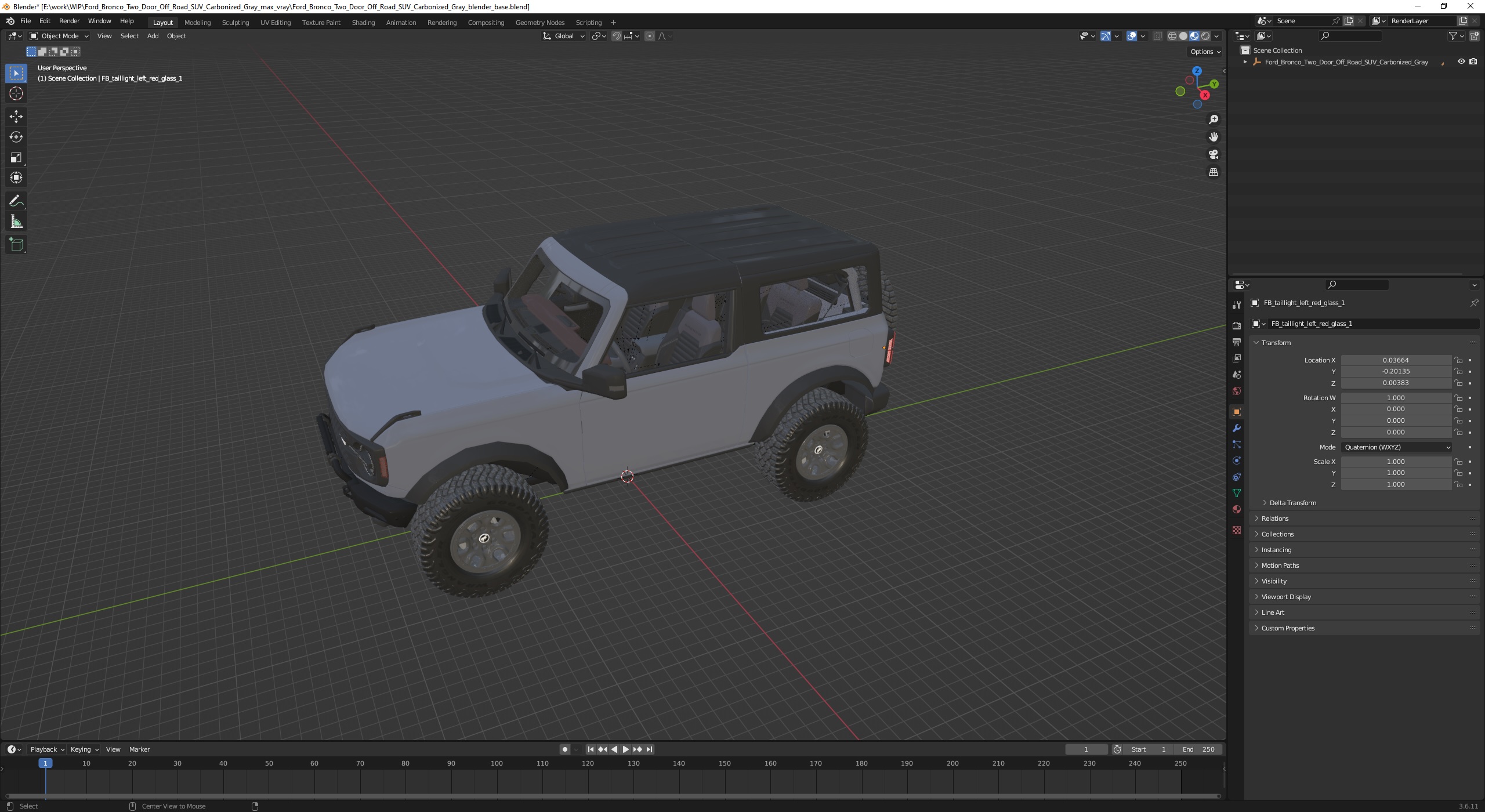Select the Measure tool
The width and height of the screenshot is (1485, 812).
(x=16, y=222)
